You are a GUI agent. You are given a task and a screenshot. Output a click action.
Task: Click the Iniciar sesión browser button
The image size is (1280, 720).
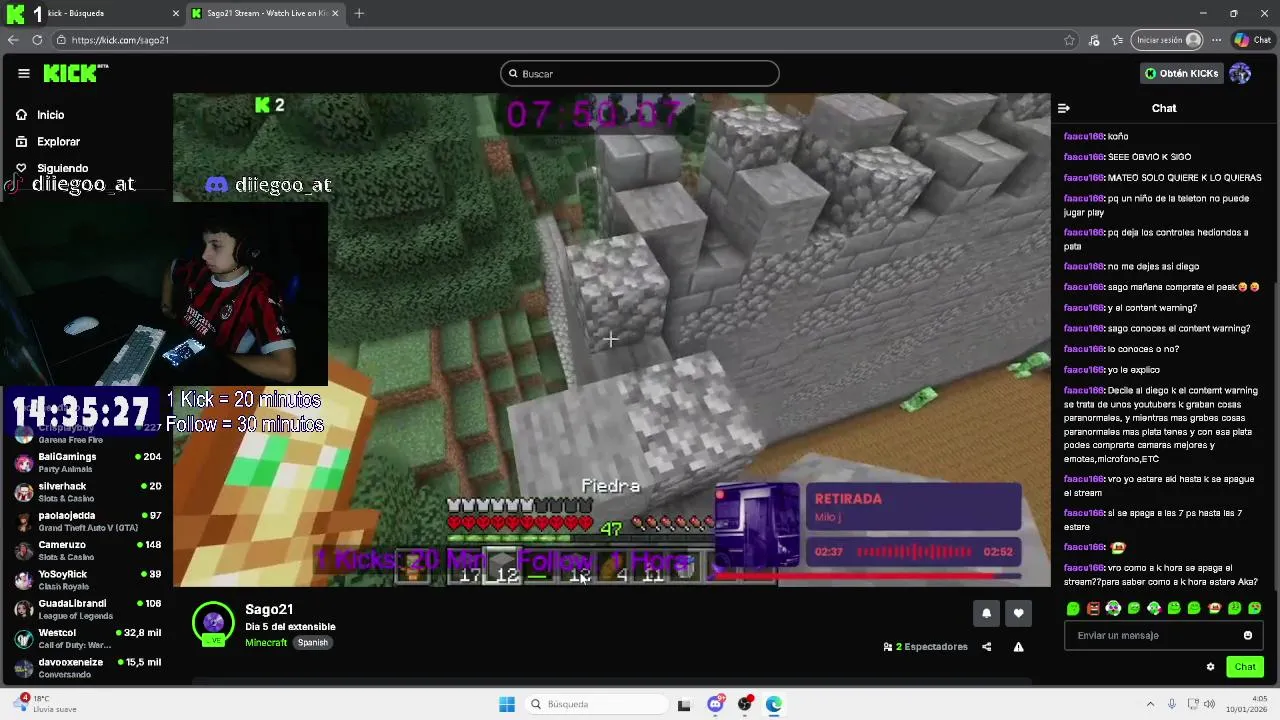pyautogui.click(x=1167, y=40)
